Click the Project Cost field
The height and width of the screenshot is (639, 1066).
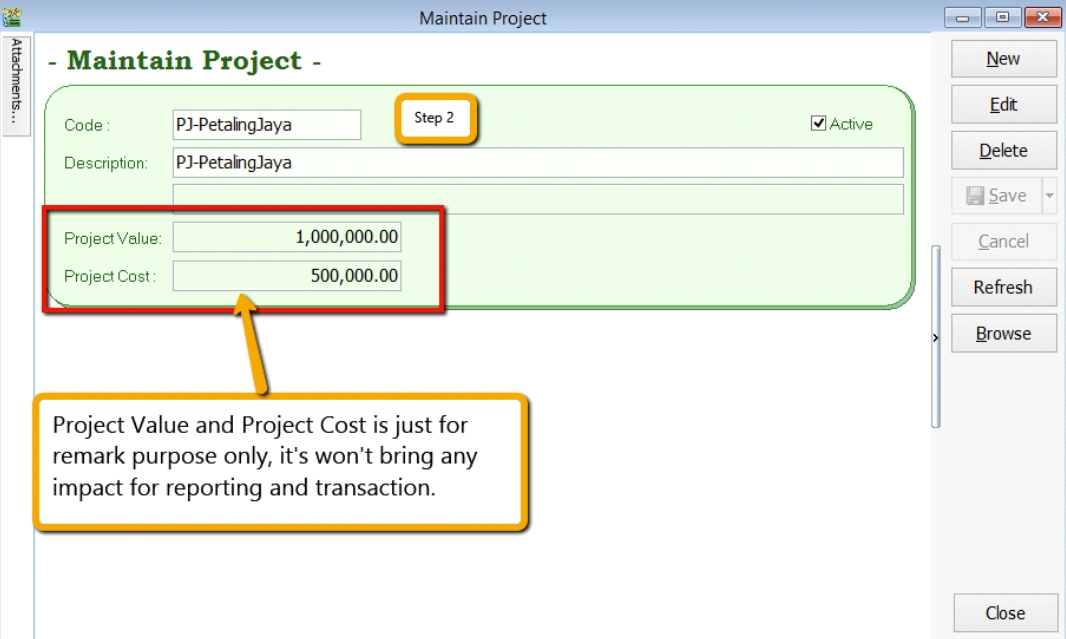click(x=287, y=276)
